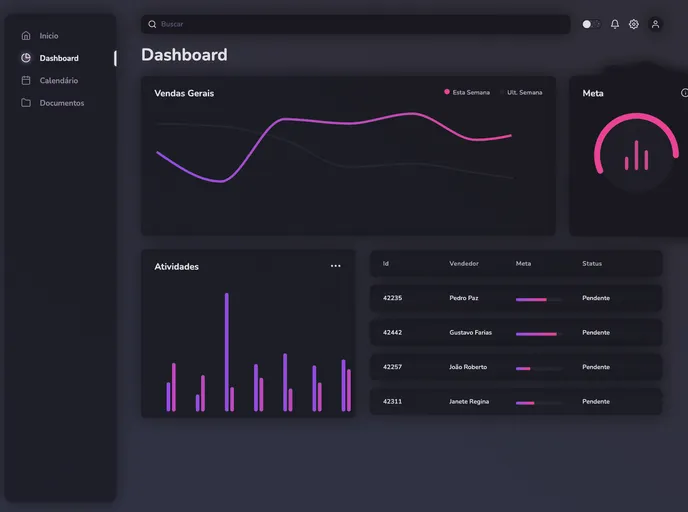688x512 pixels.
Task: Open notifications bell icon
Action: [615, 24]
